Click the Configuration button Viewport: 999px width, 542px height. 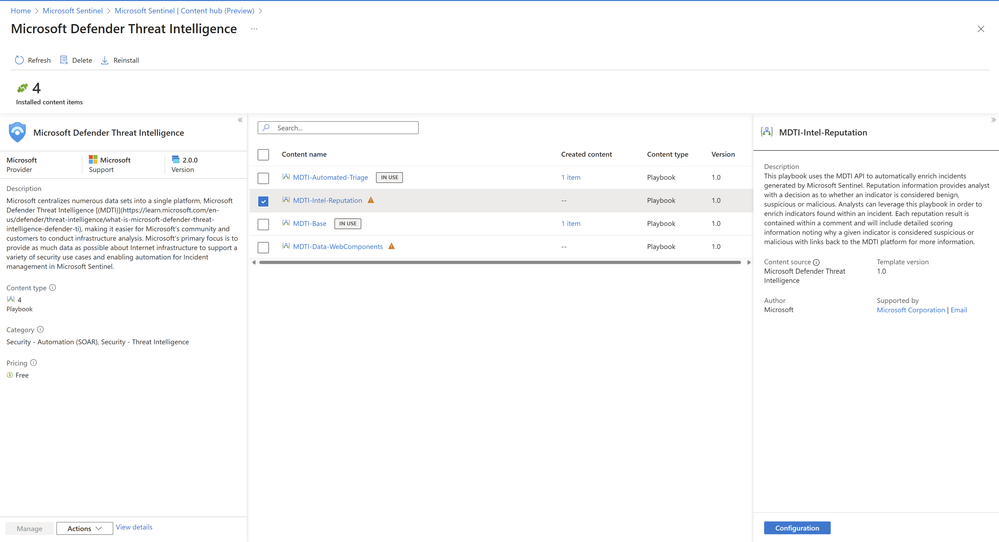click(x=797, y=528)
